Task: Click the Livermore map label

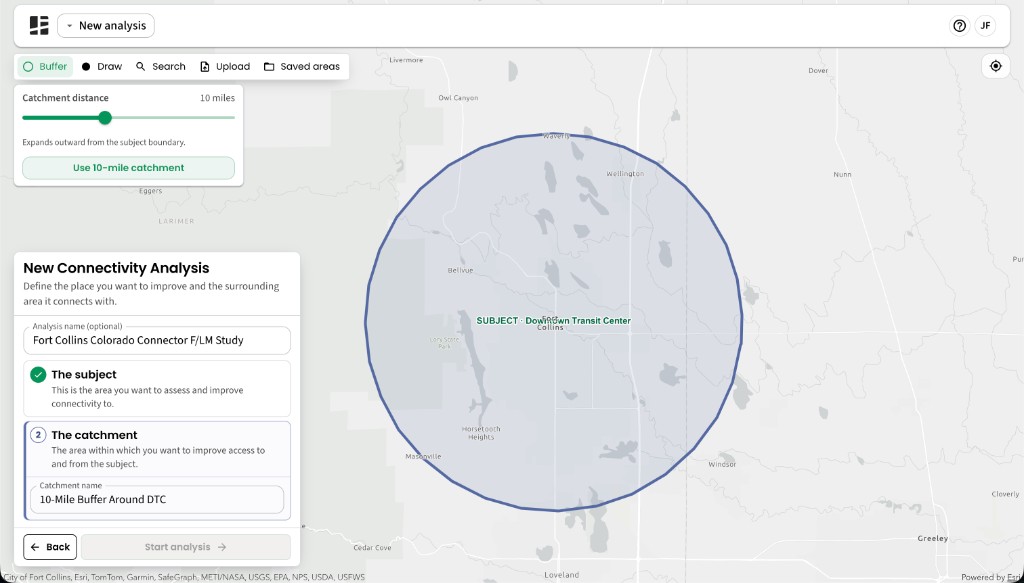Action: [x=406, y=60]
